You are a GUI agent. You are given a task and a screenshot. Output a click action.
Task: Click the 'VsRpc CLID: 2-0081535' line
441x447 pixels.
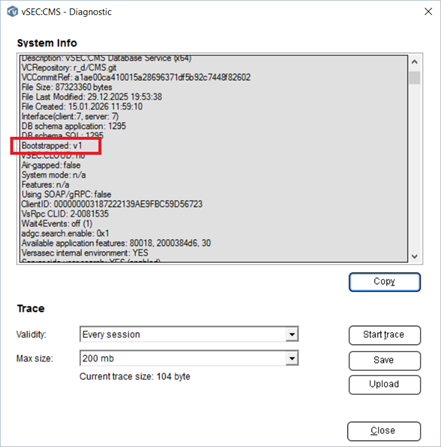[x=65, y=214]
